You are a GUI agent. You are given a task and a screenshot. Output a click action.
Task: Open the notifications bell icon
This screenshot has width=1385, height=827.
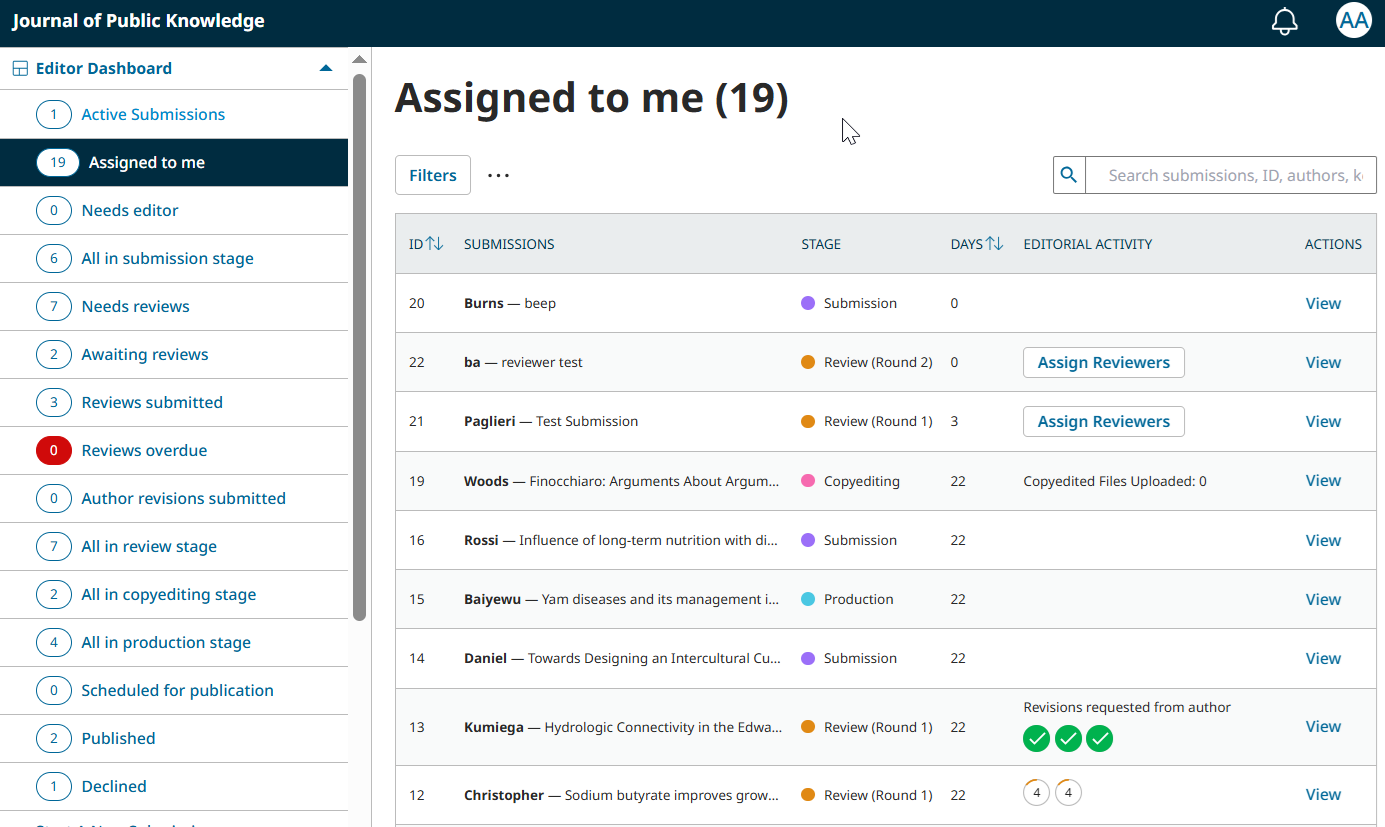[1284, 21]
